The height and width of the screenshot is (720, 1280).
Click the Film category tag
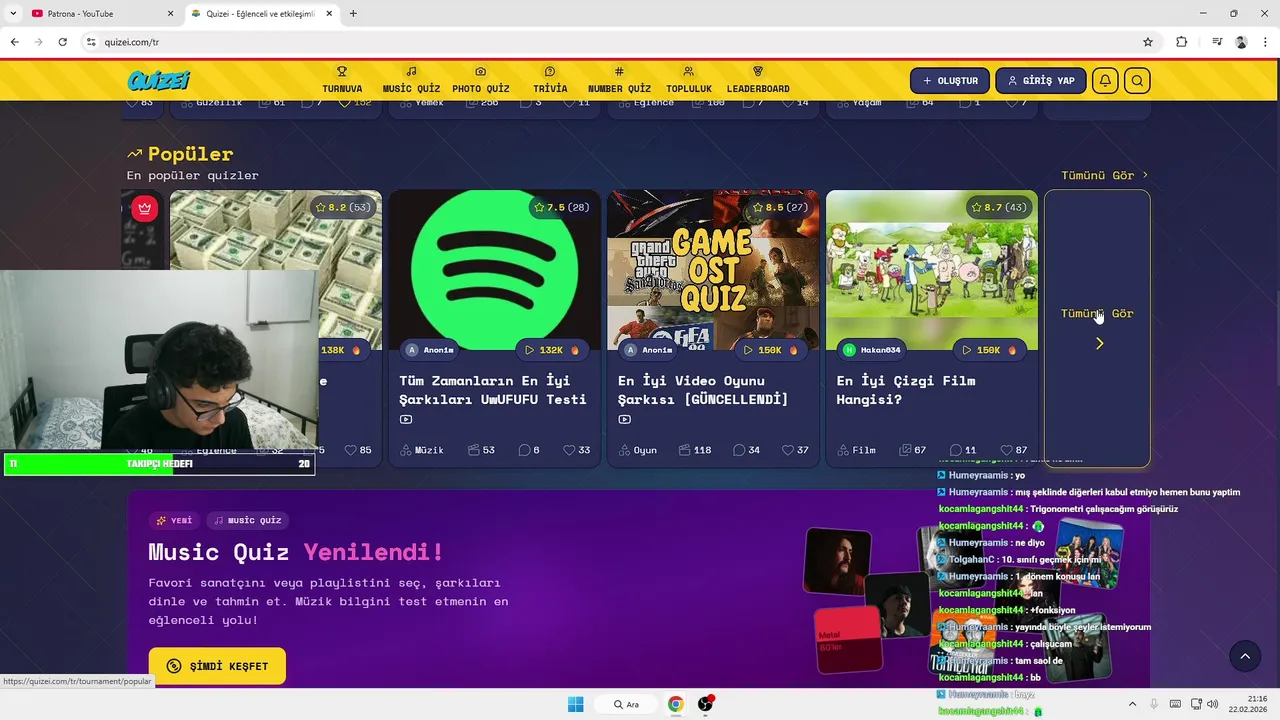coord(857,450)
